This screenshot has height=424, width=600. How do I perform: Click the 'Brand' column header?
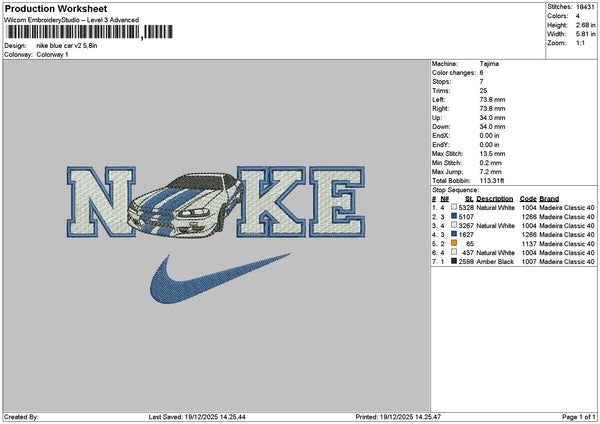click(x=549, y=199)
